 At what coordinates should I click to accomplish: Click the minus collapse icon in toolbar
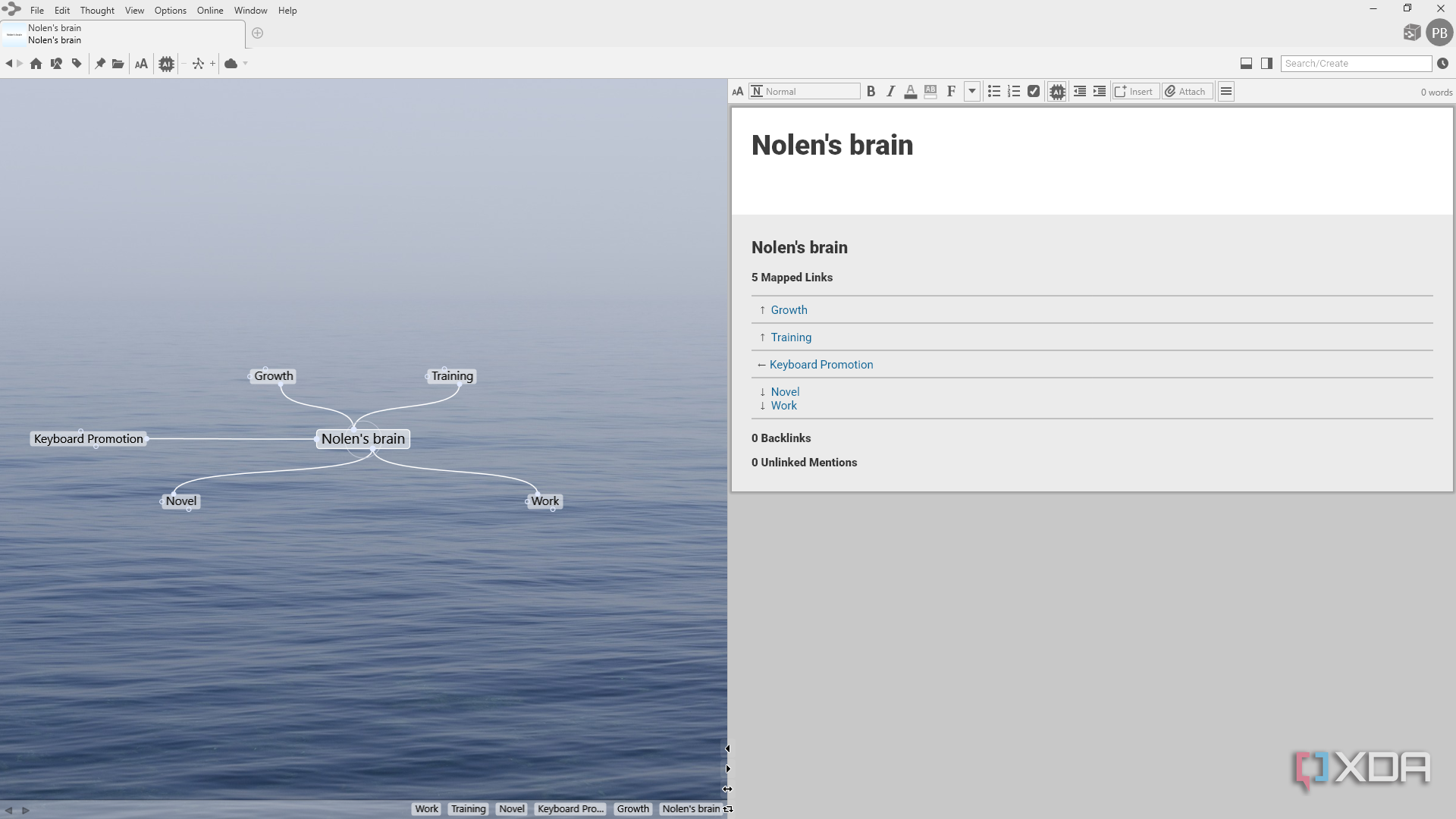(x=184, y=64)
